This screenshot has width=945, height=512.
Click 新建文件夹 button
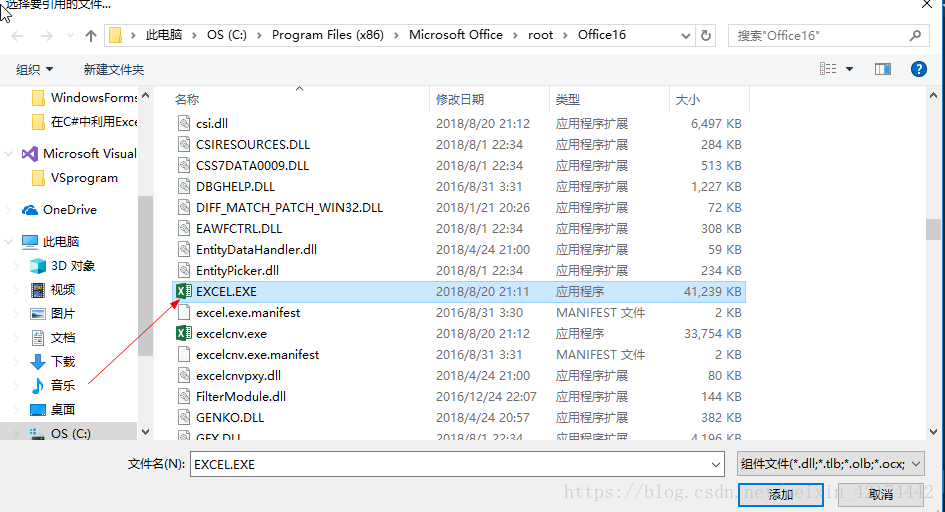pos(113,69)
